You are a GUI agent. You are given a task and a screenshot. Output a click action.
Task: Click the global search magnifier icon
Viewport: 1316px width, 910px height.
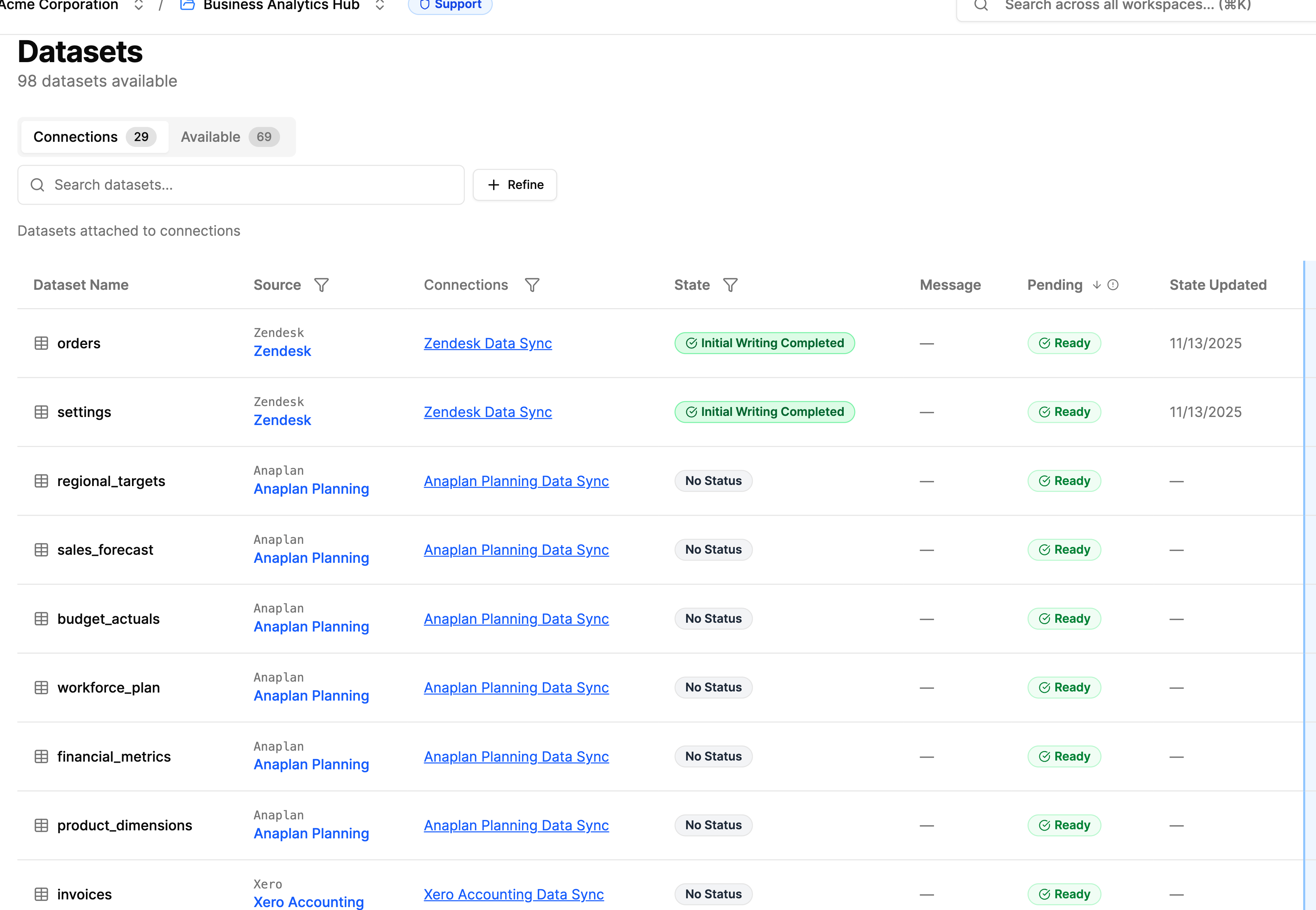click(981, 6)
